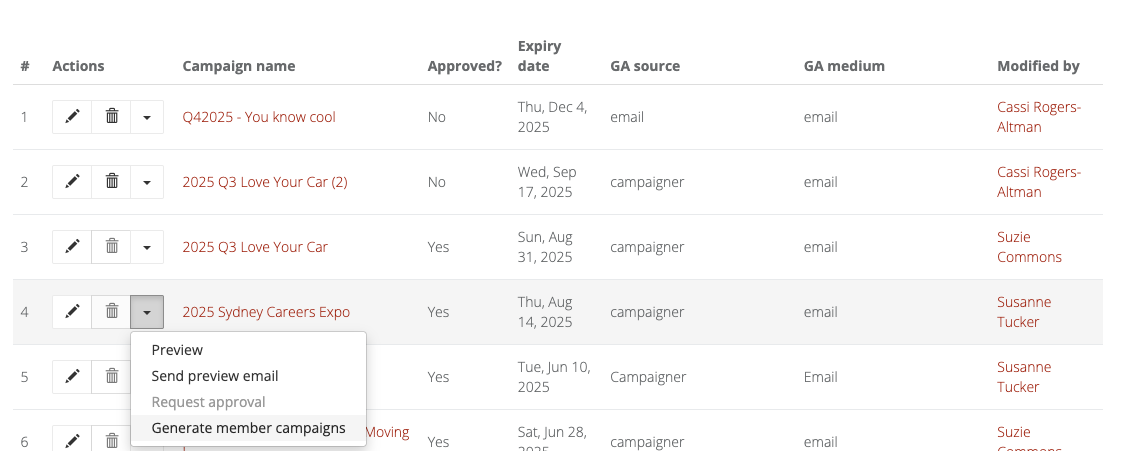1127x451 pixels.
Task: Edit campaign in row 3
Action: 72,247
